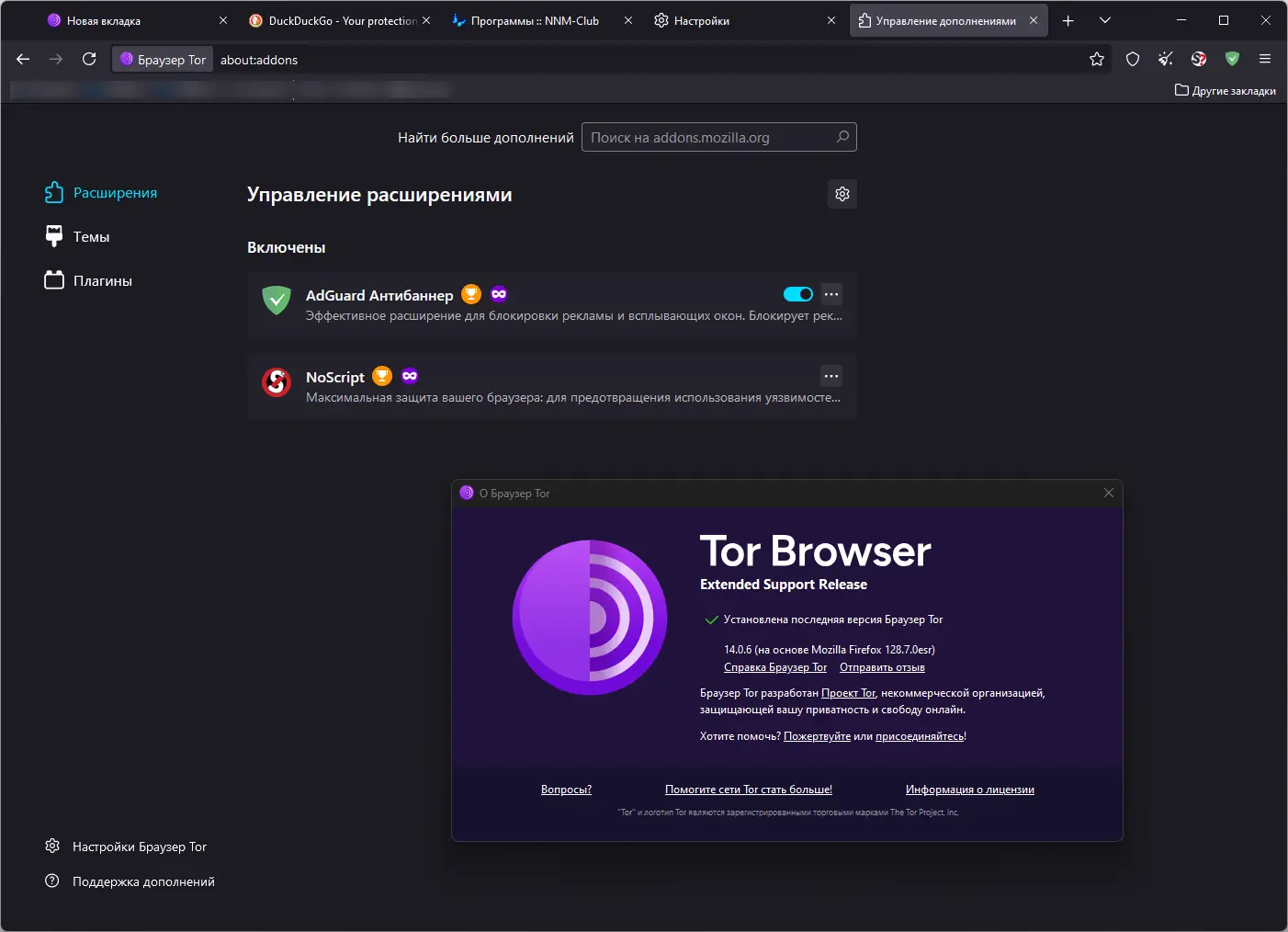Open the AdGuard Антибаннер extension name

[x=379, y=295]
